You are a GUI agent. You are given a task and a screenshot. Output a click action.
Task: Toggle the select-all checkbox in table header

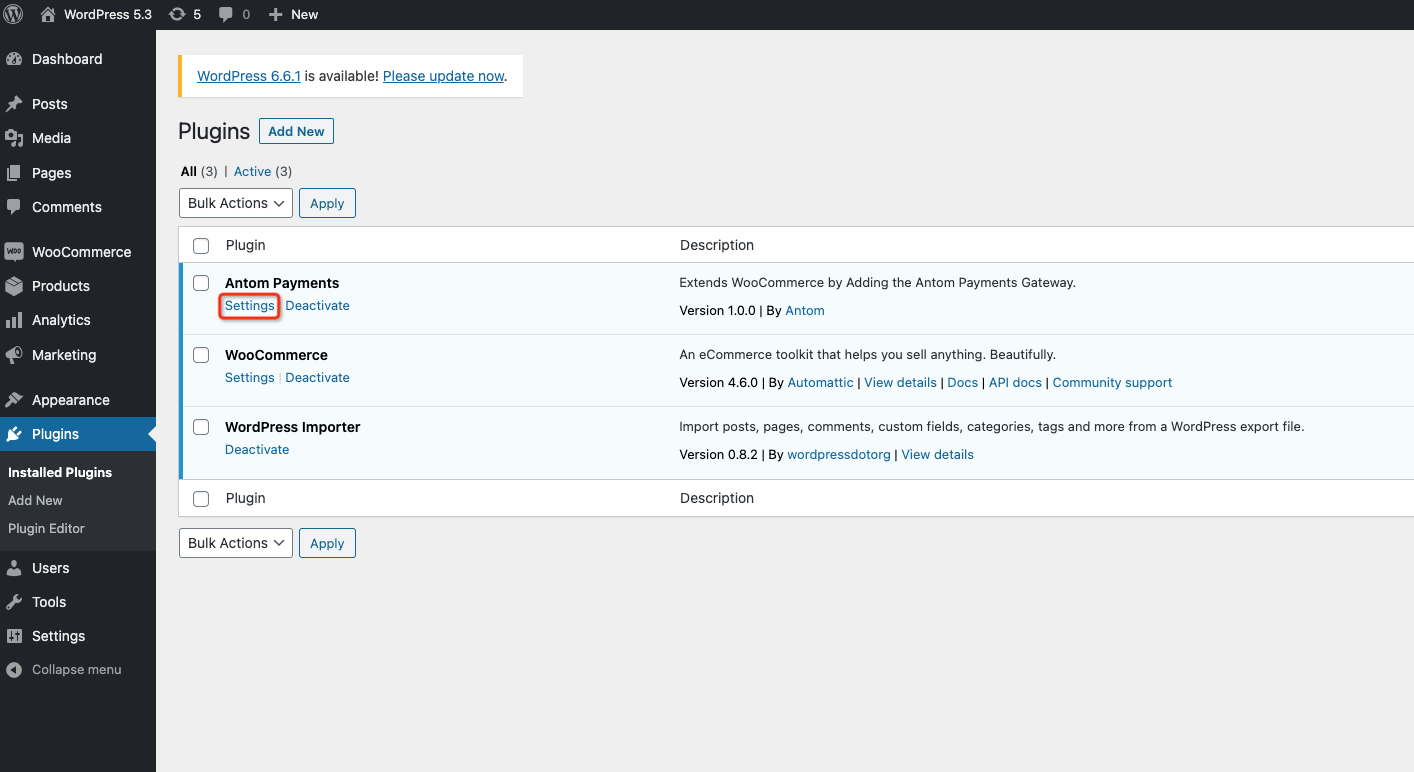coord(201,246)
